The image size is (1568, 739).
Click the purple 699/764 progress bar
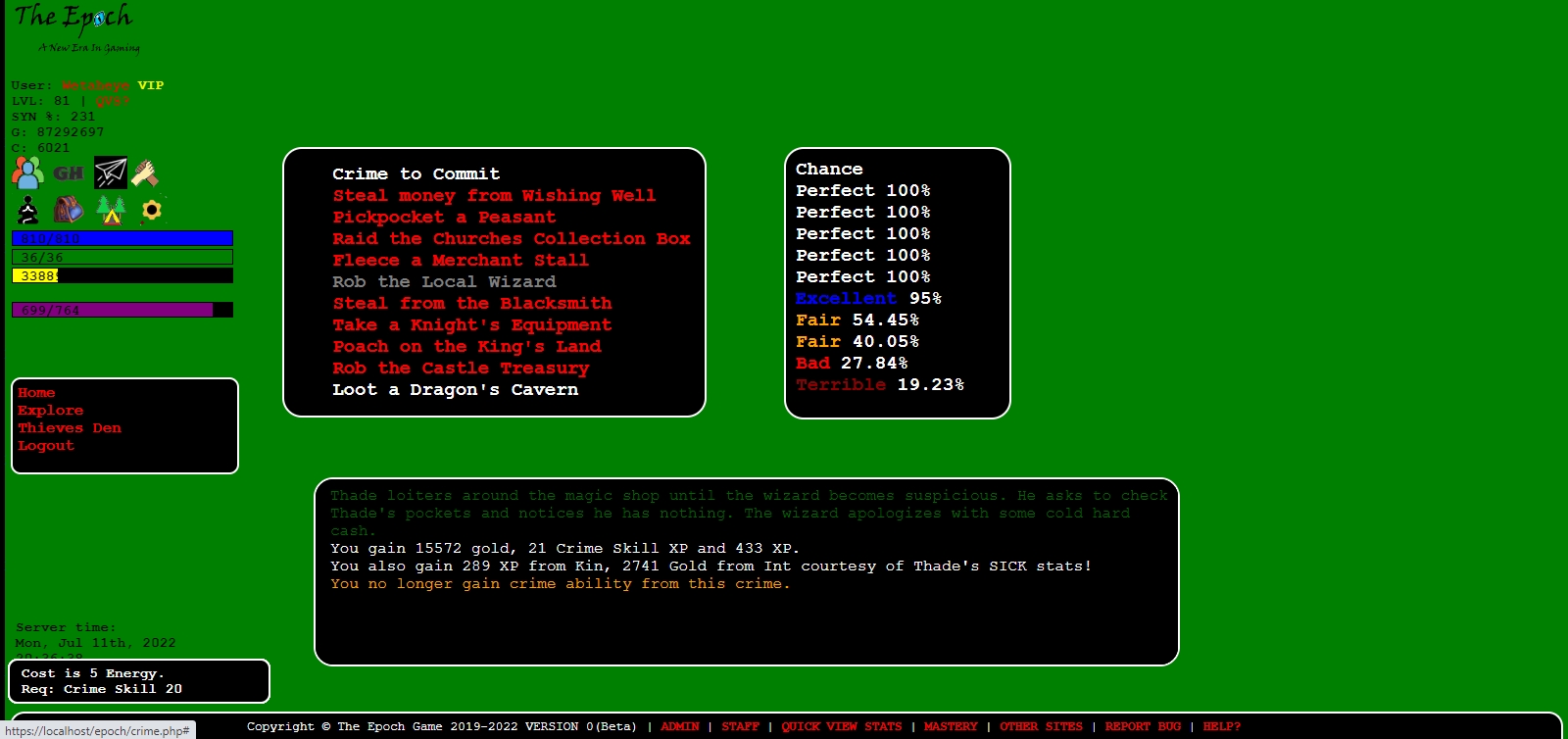coord(122,311)
